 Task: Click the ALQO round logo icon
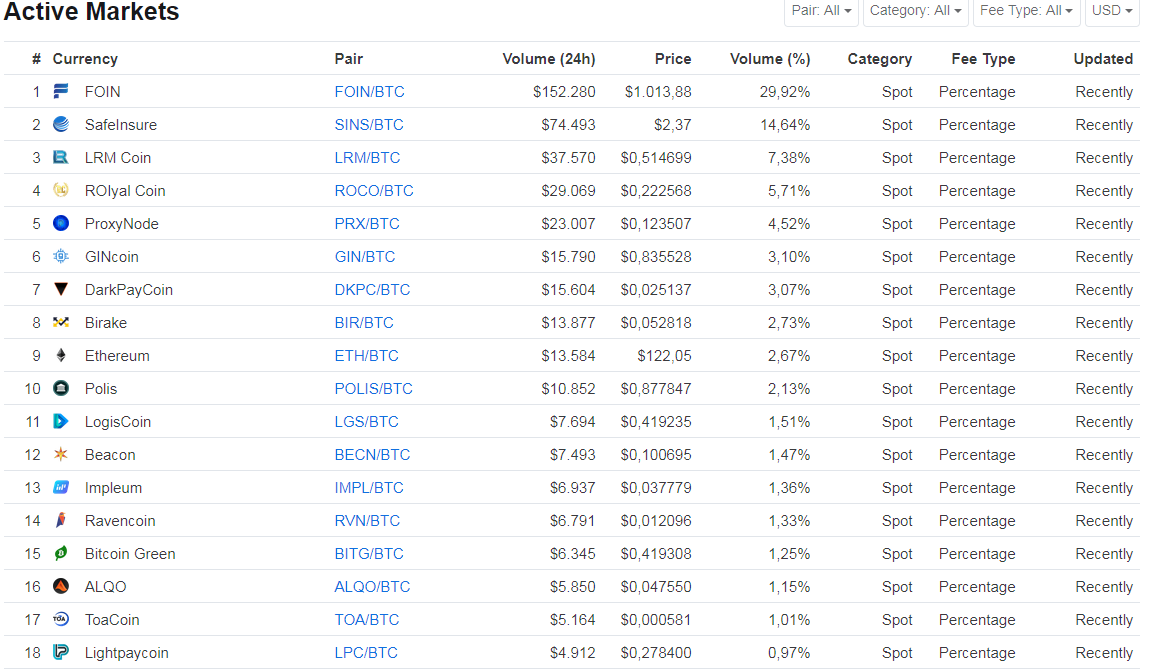(x=61, y=586)
